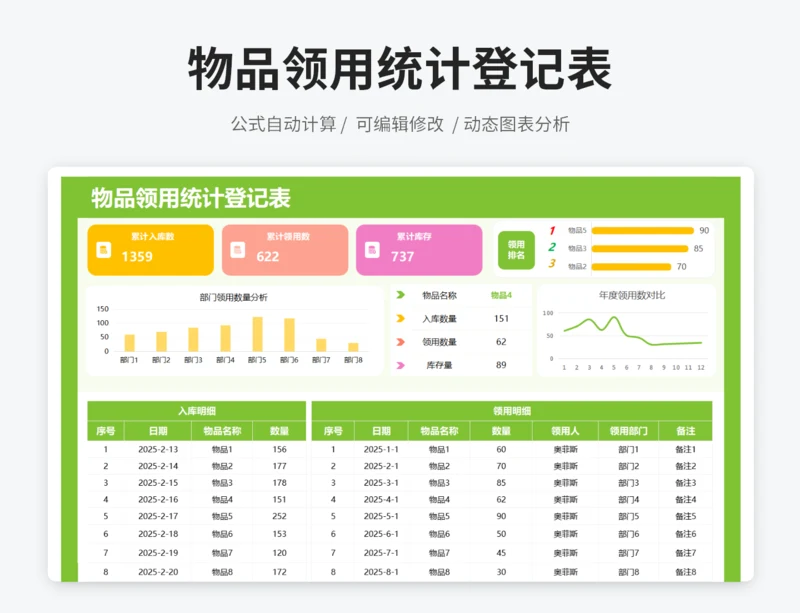The width and height of the screenshot is (800, 613).
Task: Click the ranking bar with value 90
Action: (x=642, y=231)
